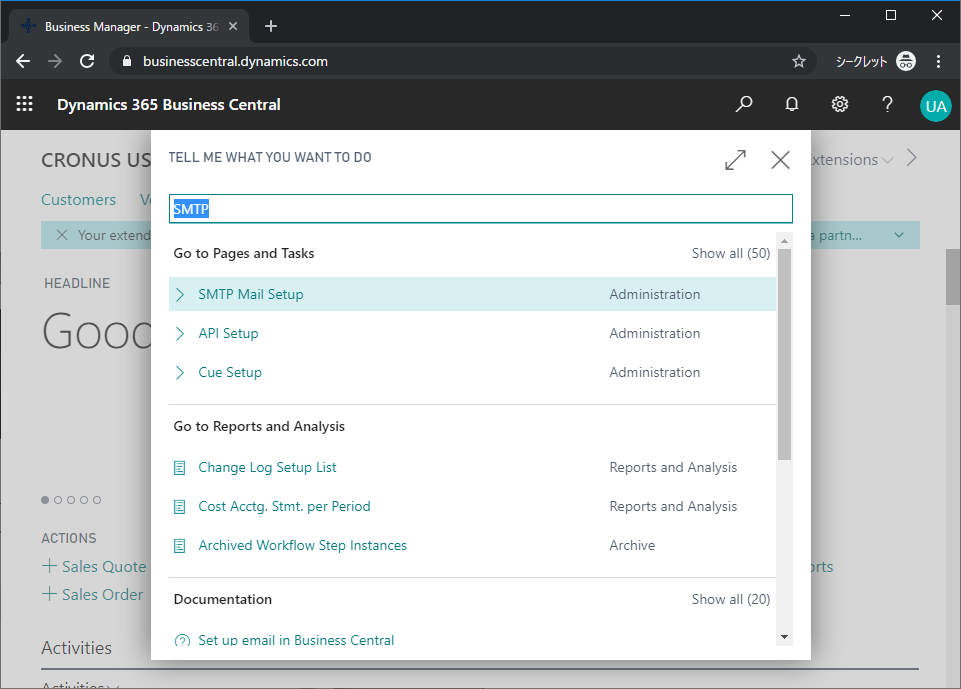Click the SMTP search input field
This screenshot has width=961, height=689.
pyautogui.click(x=480, y=209)
